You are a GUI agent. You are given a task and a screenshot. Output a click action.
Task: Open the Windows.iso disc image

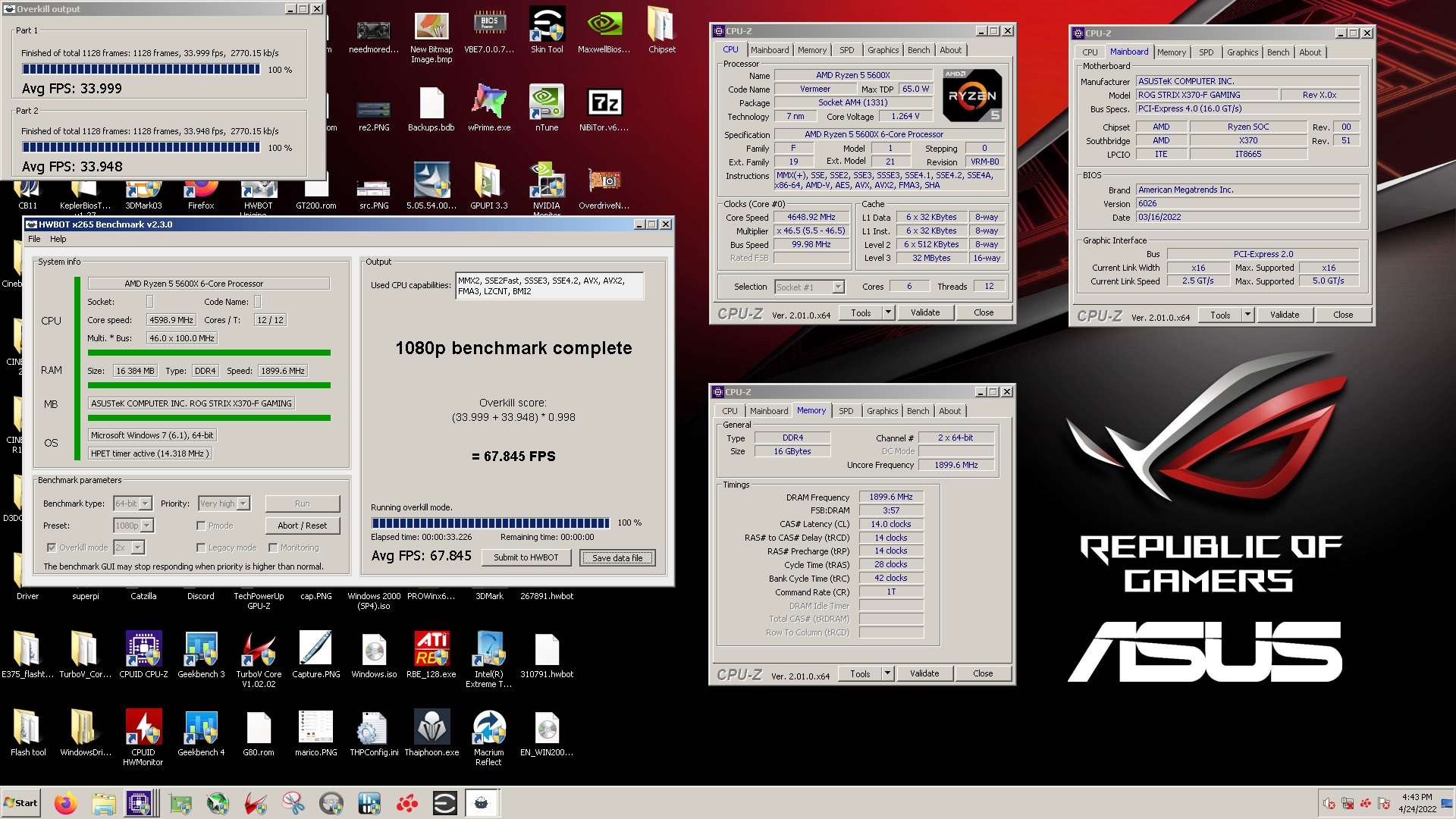pyautogui.click(x=374, y=656)
